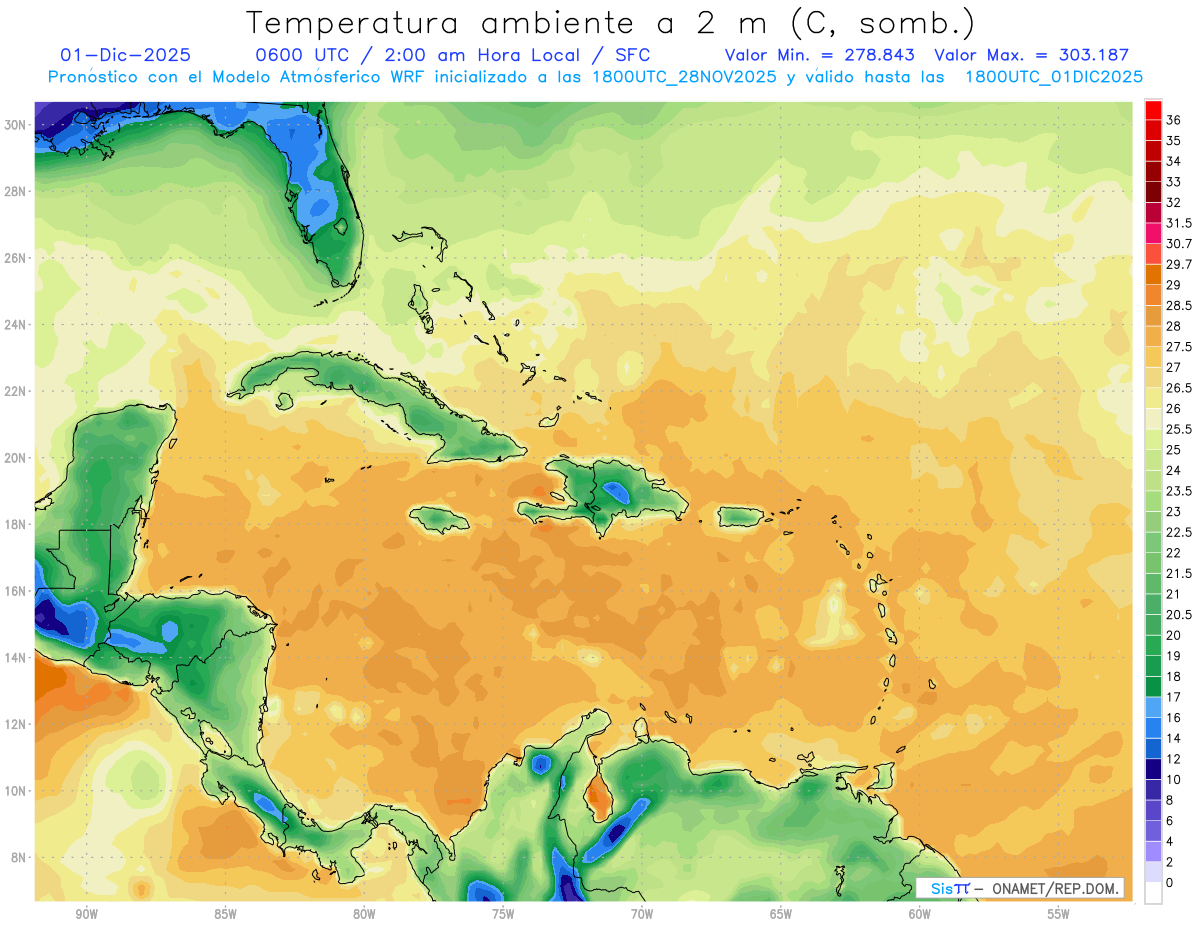Viewport: 1200px width, 927px height.
Task: Click the '28.5' value on the color scale
Action: 1178,305
